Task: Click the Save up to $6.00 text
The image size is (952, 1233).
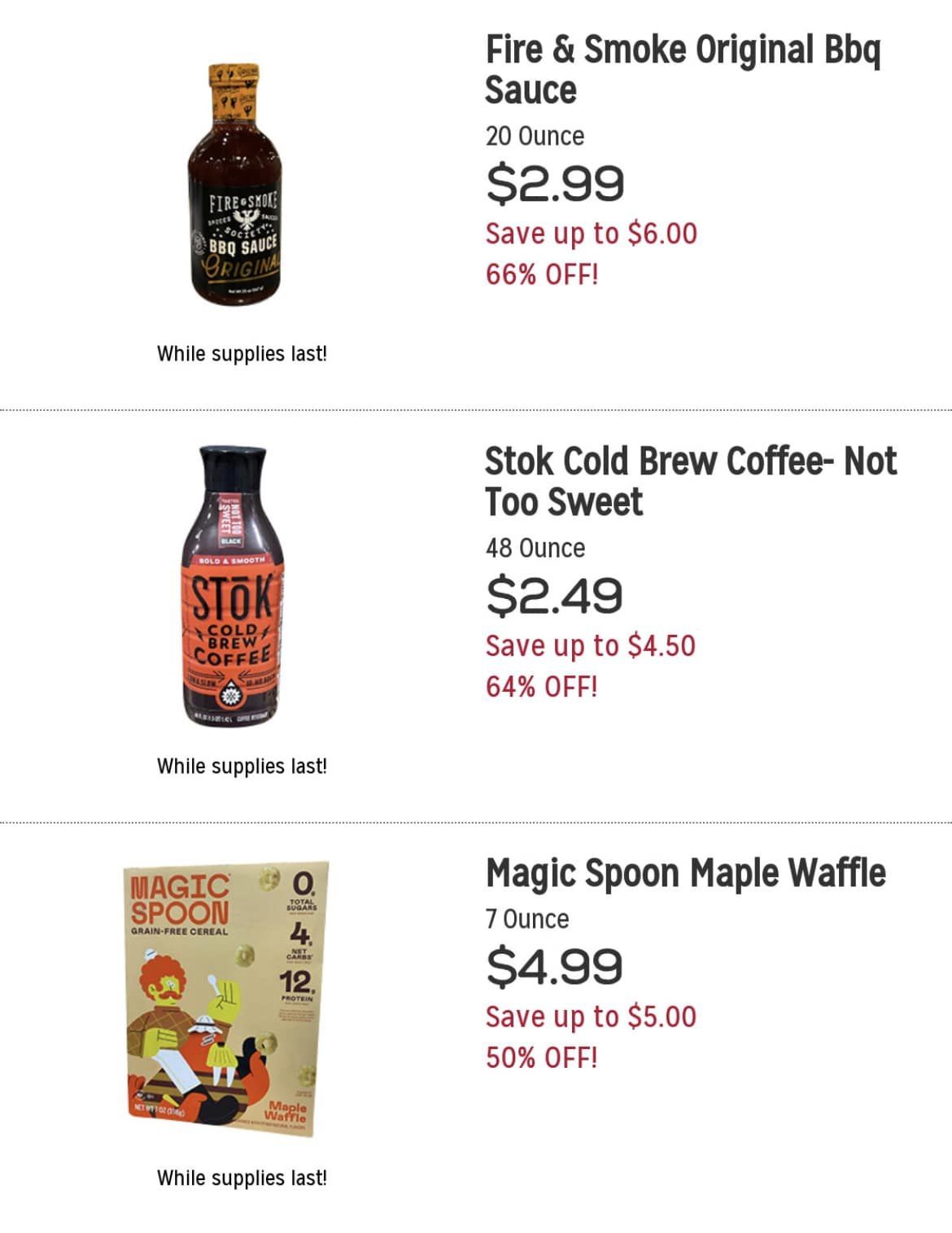Action: coord(591,234)
